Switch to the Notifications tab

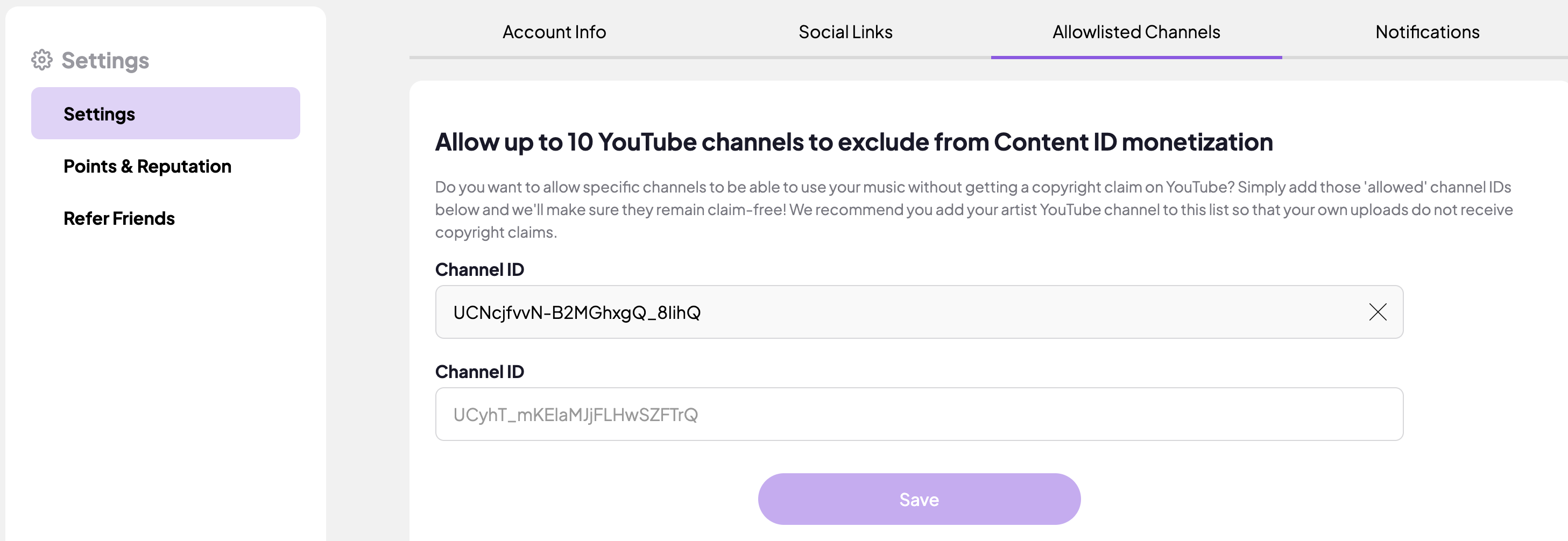coord(1427,32)
